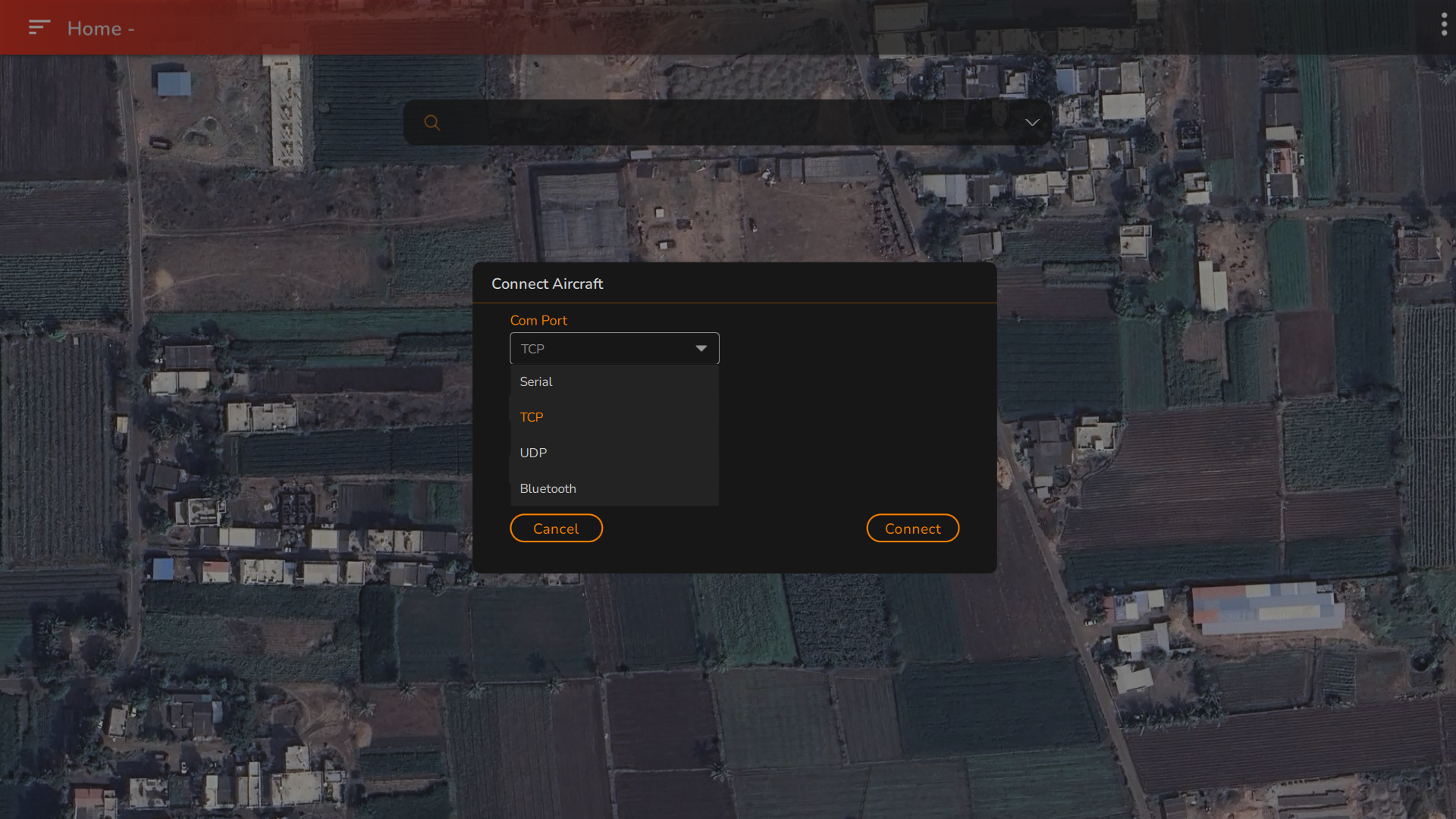This screenshot has height=819, width=1456.
Task: Open the hamburger navigation menu
Action: tap(39, 28)
